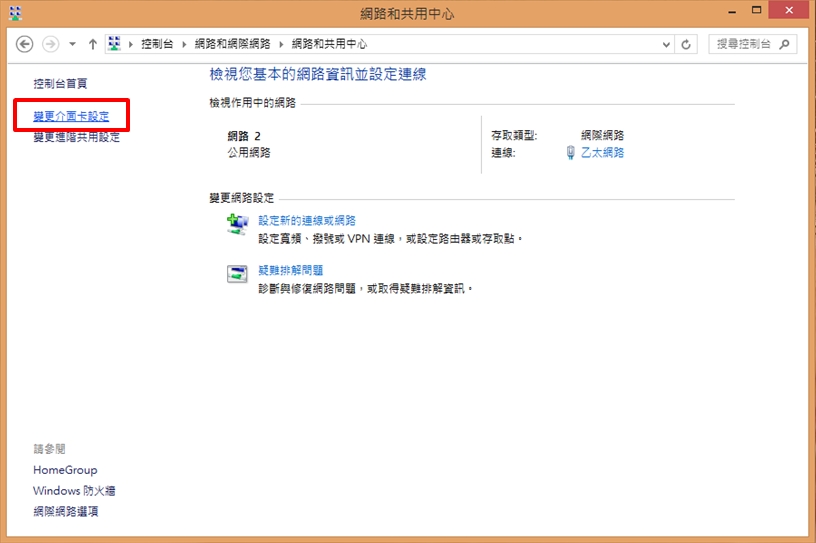The width and height of the screenshot is (816, 543).
Task: Select 網路和網際網路 in the address breadcrumb
Action: (x=232, y=44)
